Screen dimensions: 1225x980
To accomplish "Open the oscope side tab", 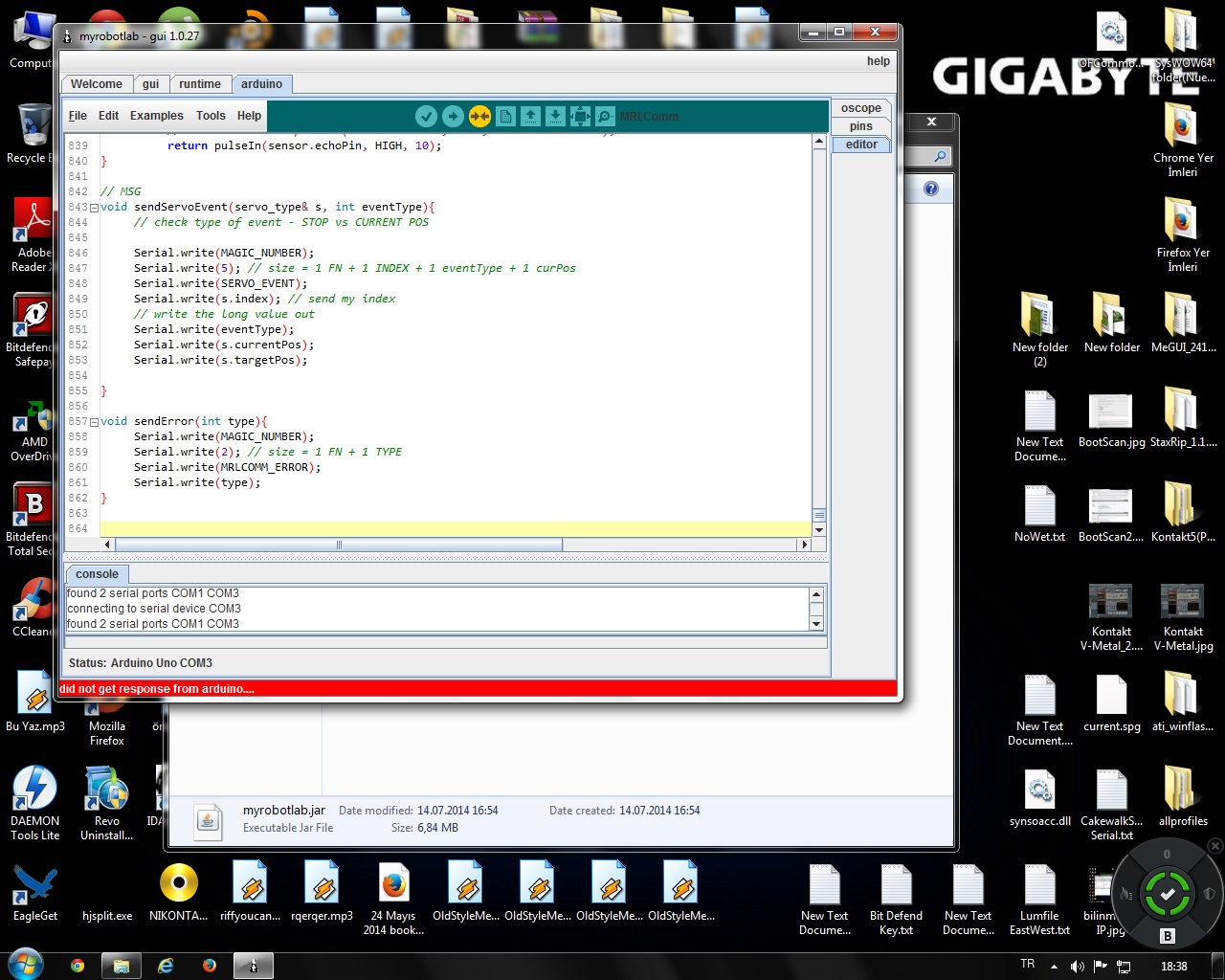I will tap(861, 108).
